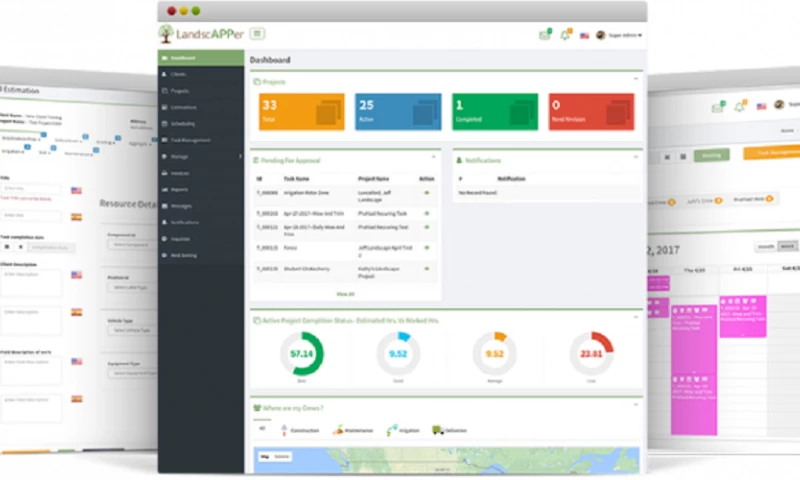The image size is (800, 480).
Task: Filter crews by Construction
Action: (x=300, y=431)
